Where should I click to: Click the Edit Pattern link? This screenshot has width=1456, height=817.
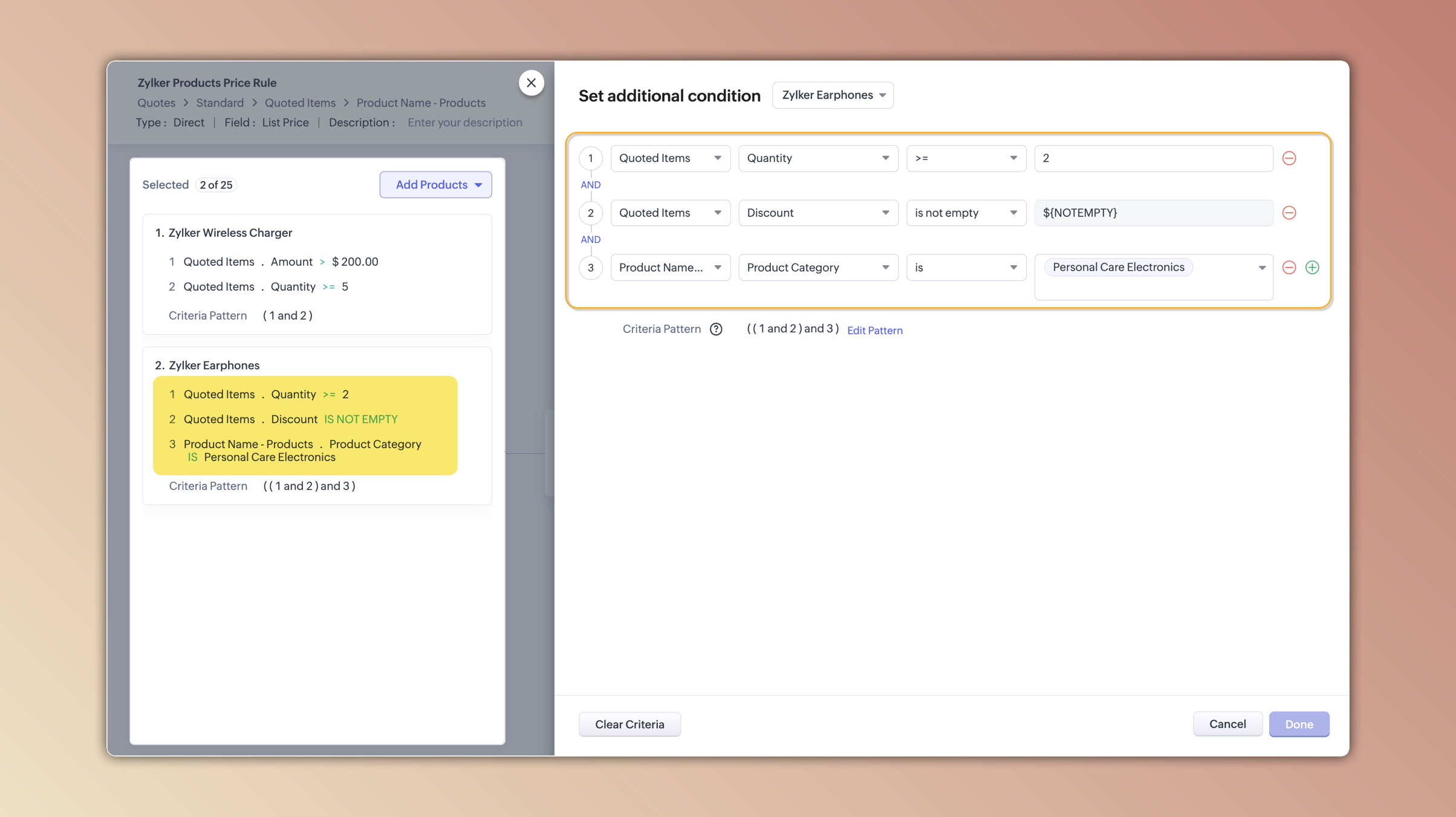click(x=874, y=331)
